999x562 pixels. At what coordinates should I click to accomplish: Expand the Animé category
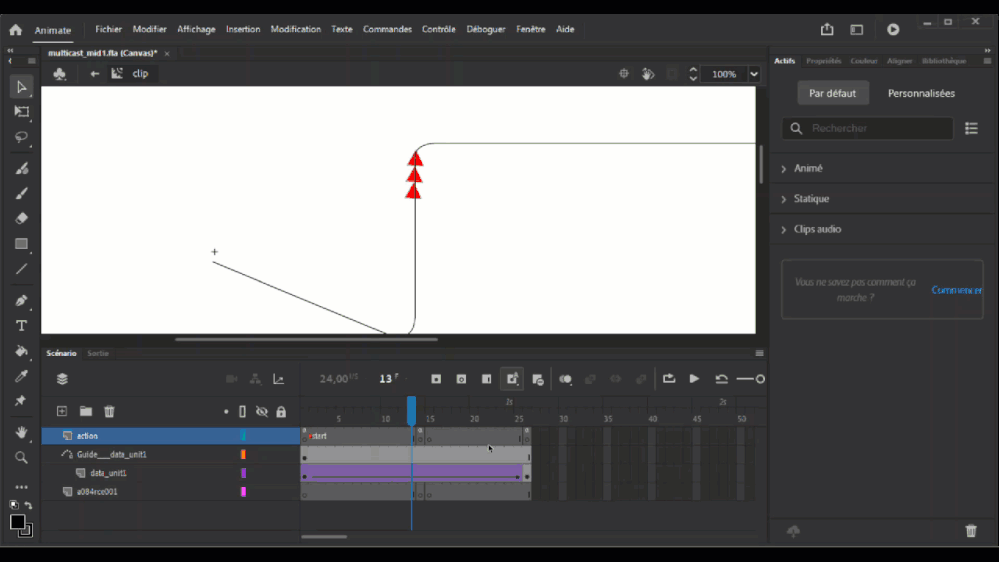(784, 169)
